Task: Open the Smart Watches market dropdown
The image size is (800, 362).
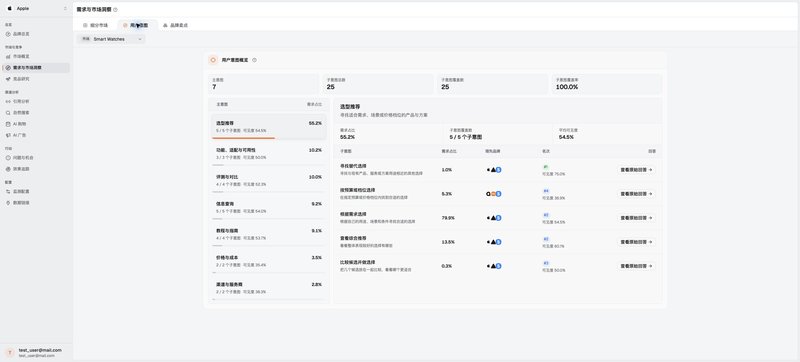Action: [x=111, y=39]
